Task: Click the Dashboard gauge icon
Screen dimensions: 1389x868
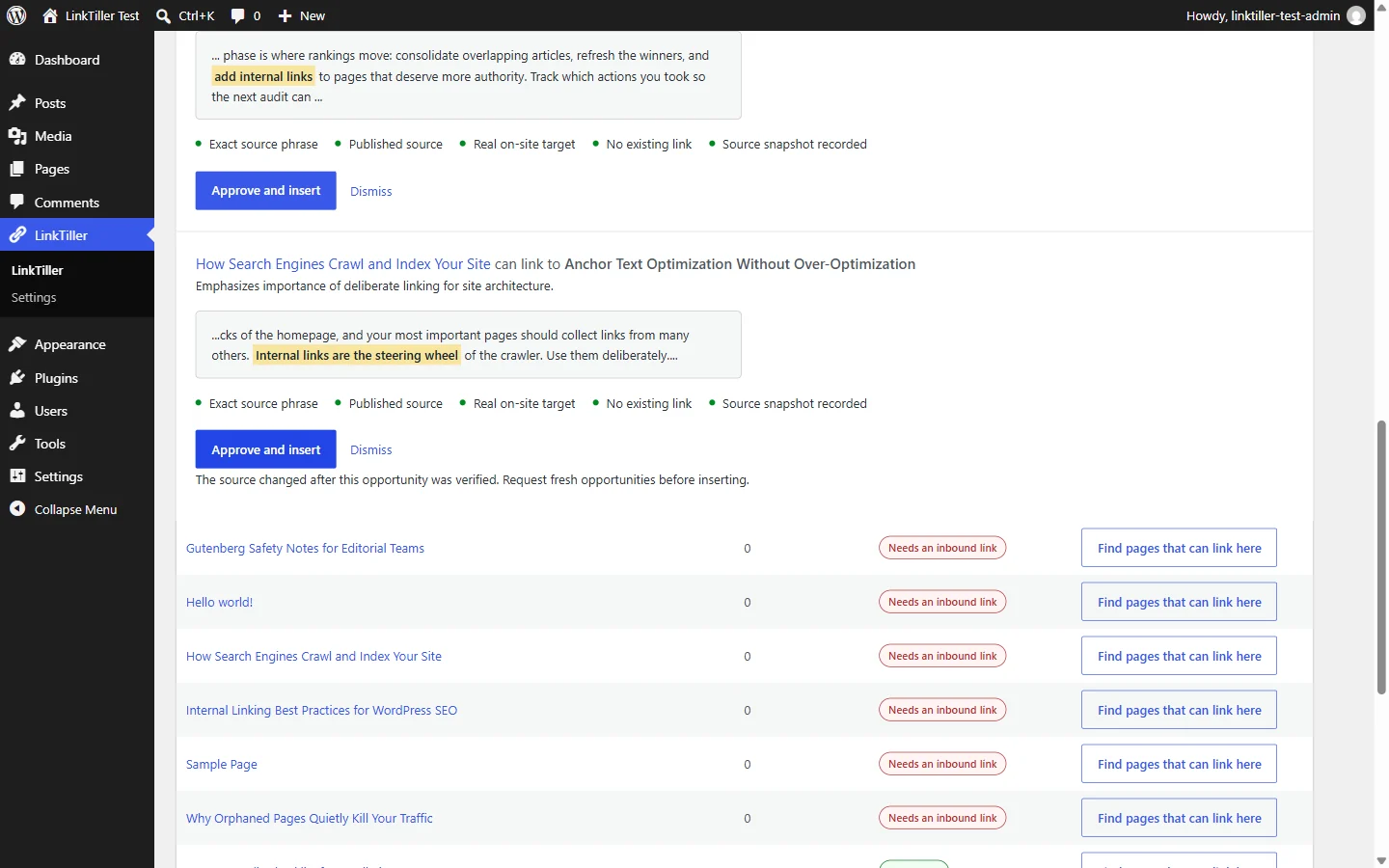Action: [17, 60]
